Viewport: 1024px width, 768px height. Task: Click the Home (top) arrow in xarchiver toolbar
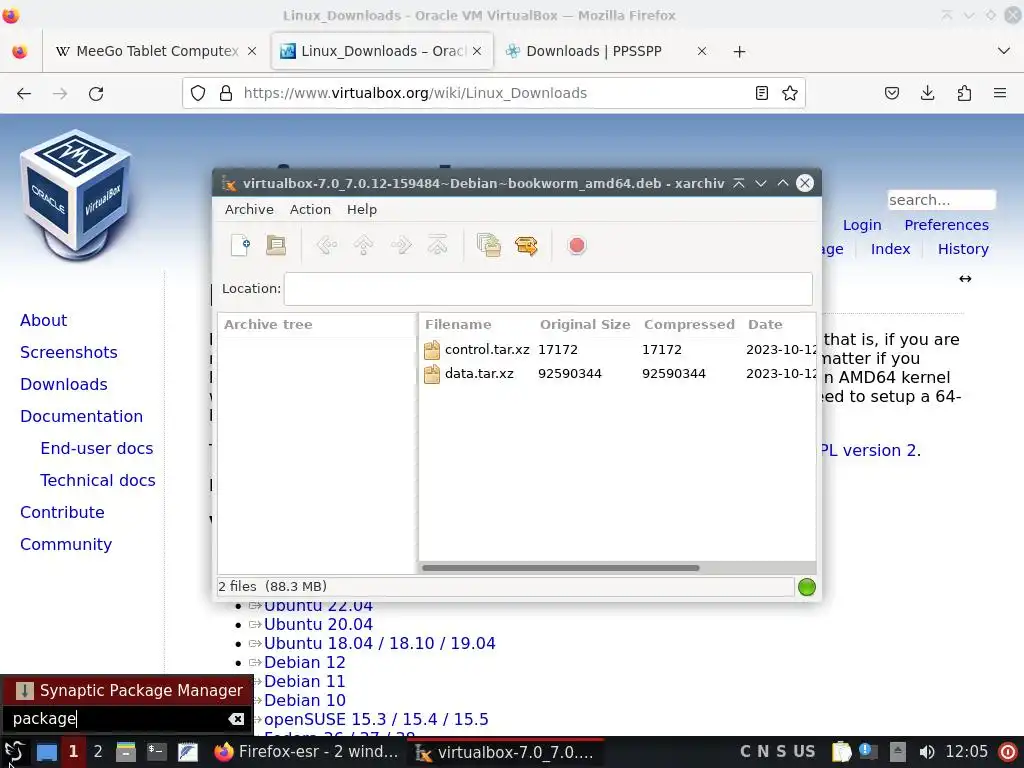pos(438,246)
